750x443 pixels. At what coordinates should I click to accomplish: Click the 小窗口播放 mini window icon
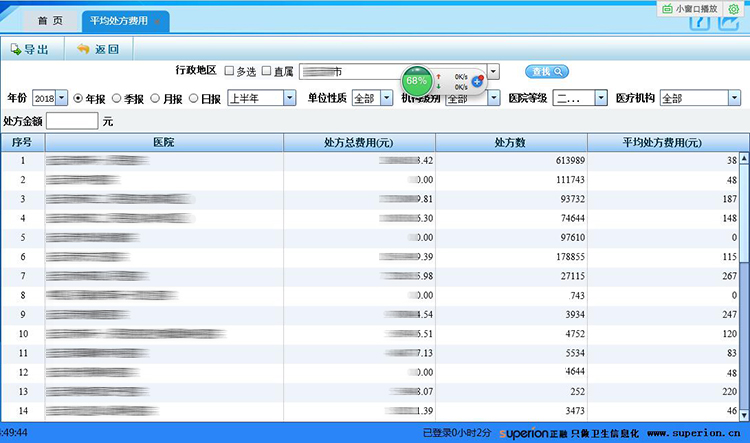click(x=668, y=8)
